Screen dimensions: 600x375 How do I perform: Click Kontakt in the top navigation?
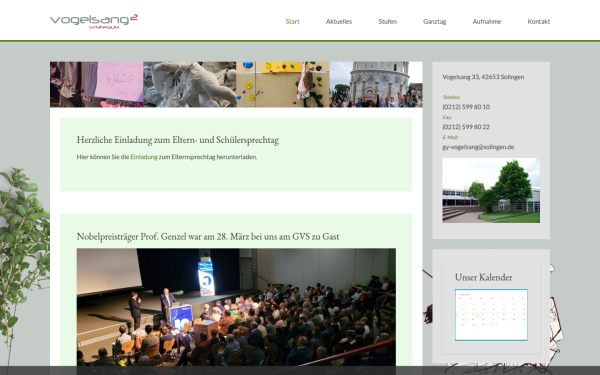(x=538, y=22)
